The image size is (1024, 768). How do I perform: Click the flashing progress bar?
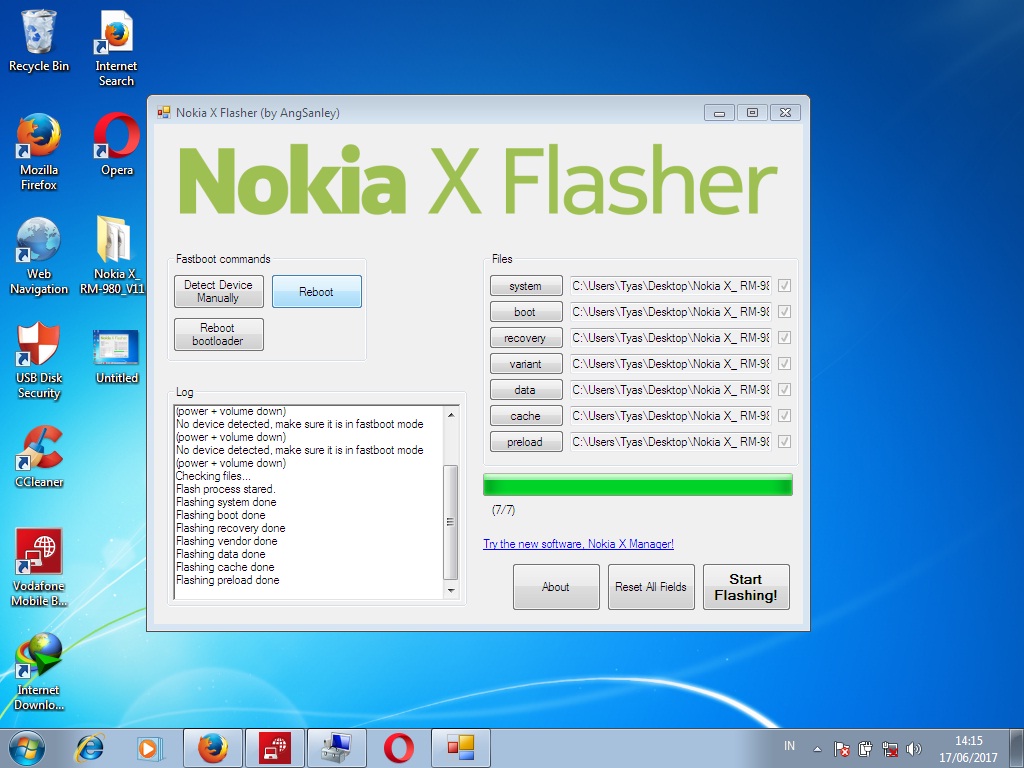pos(637,484)
